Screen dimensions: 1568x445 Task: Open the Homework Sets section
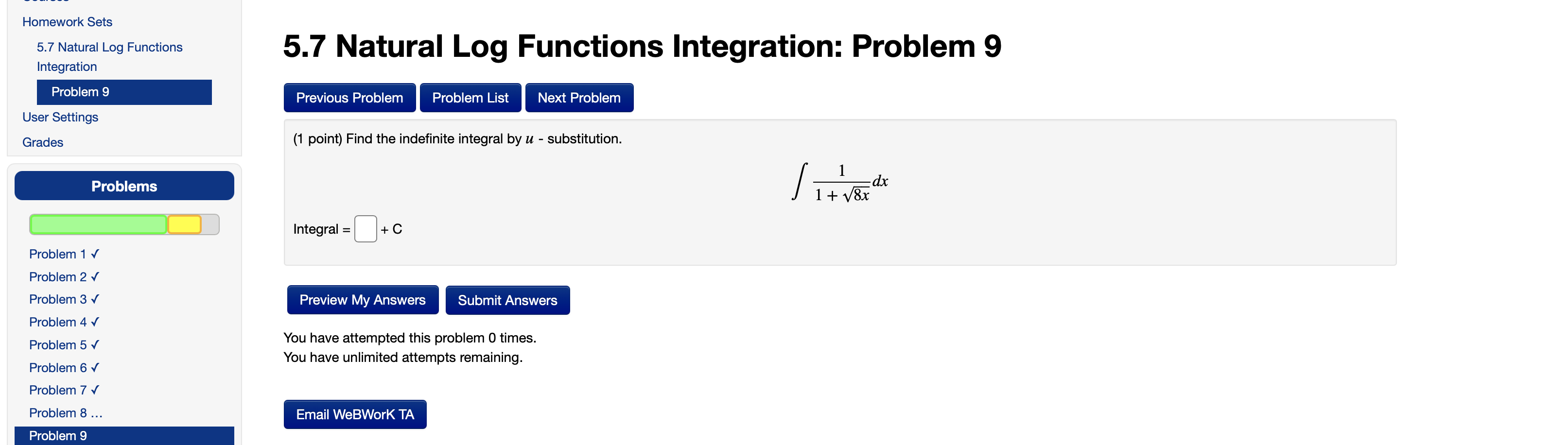pos(67,22)
